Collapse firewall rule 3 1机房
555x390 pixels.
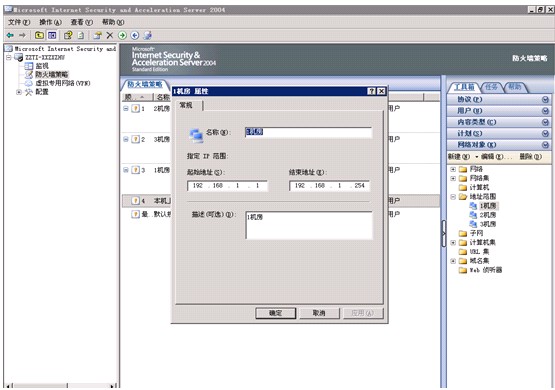[x=126, y=170]
